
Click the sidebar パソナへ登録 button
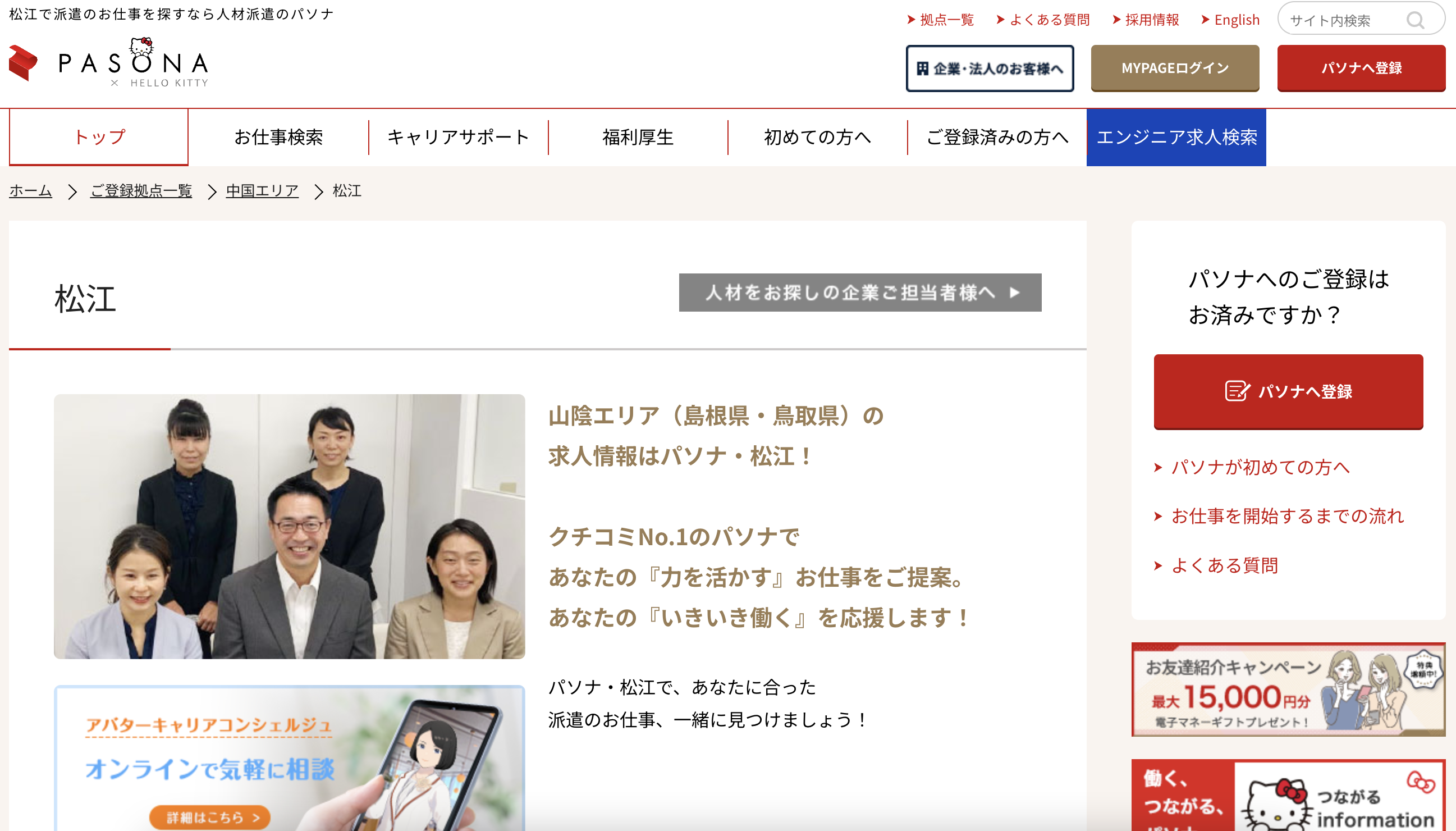point(1288,391)
